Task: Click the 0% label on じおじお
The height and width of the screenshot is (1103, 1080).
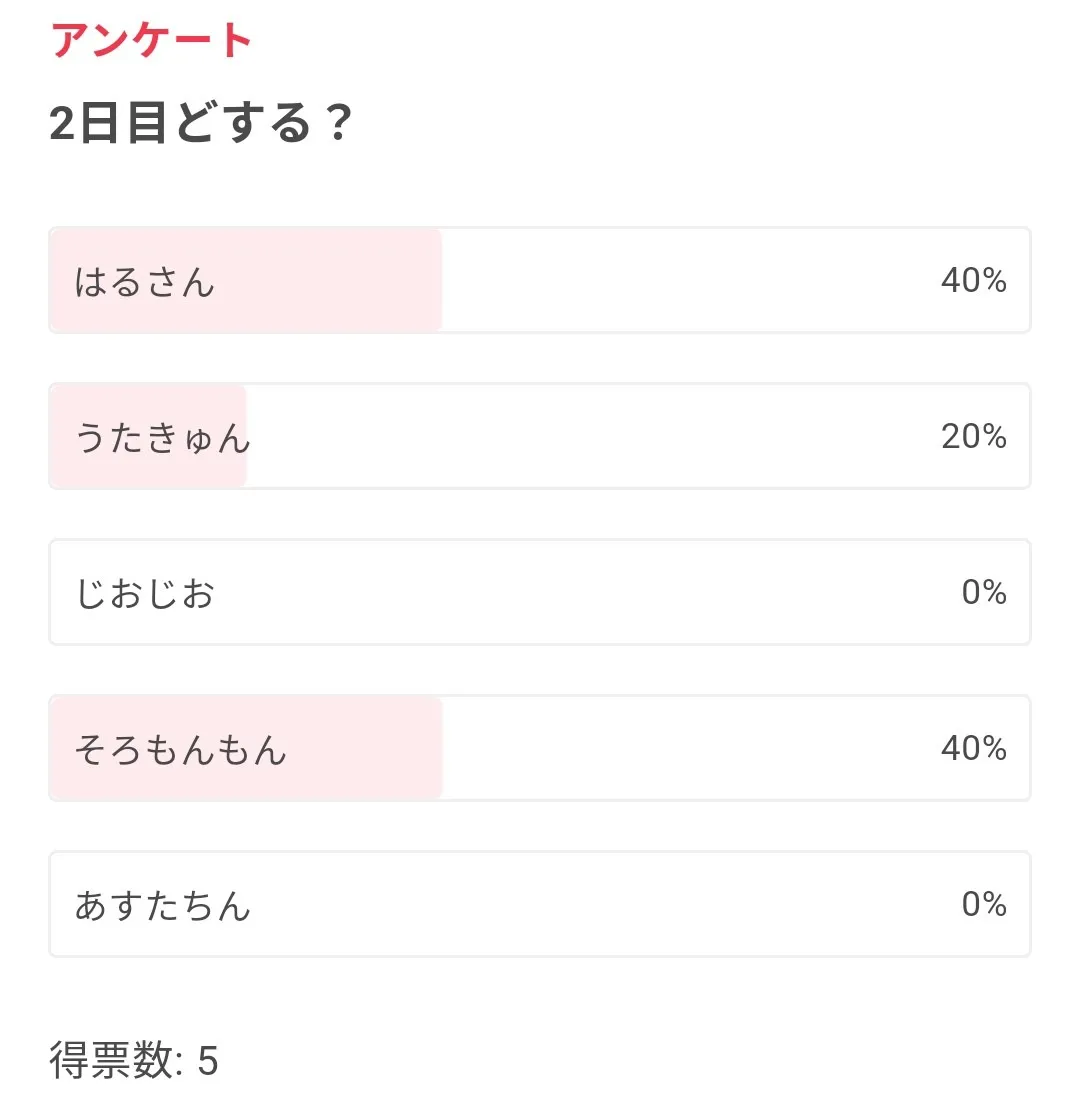Action: (x=983, y=593)
